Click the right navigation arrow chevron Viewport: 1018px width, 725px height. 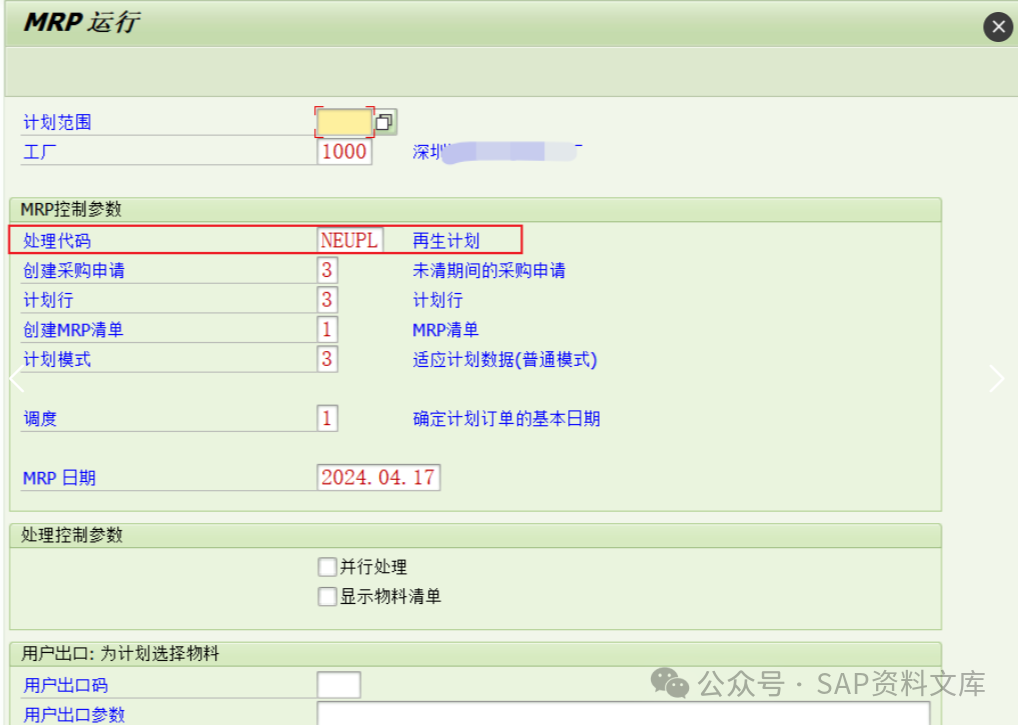coord(996,378)
